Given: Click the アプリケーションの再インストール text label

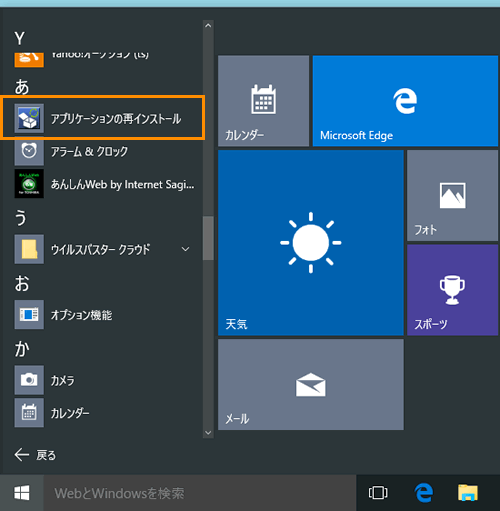Looking at the screenshot, I should click(116, 119).
